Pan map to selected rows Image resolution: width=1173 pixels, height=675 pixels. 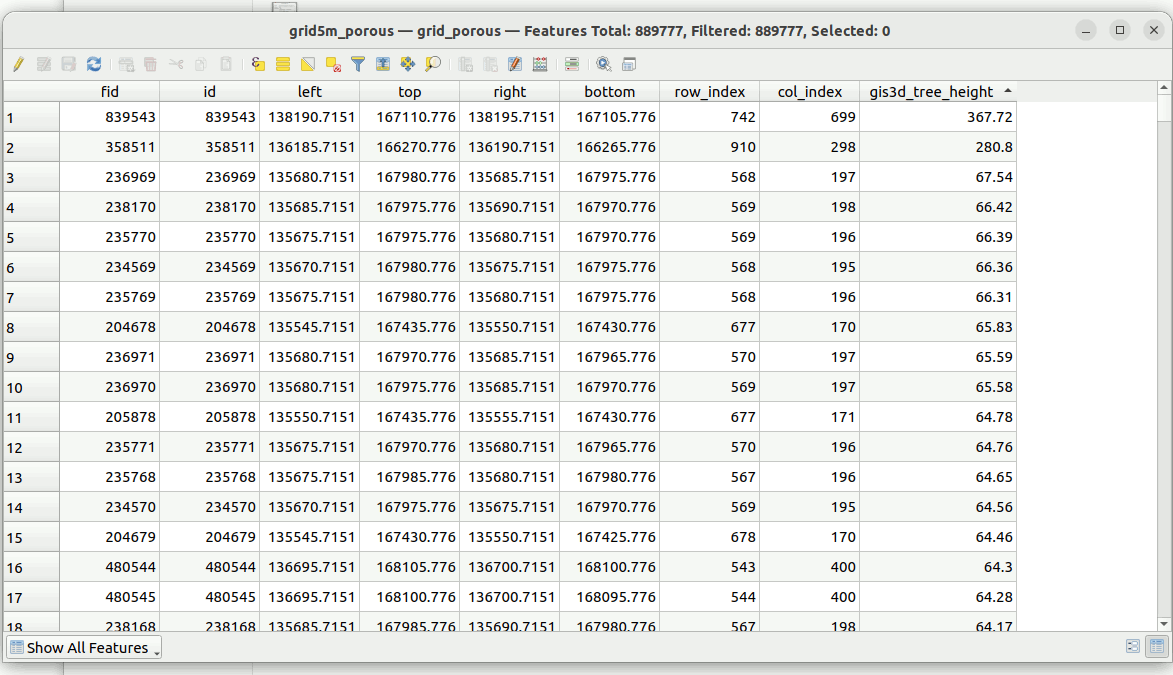pos(408,64)
